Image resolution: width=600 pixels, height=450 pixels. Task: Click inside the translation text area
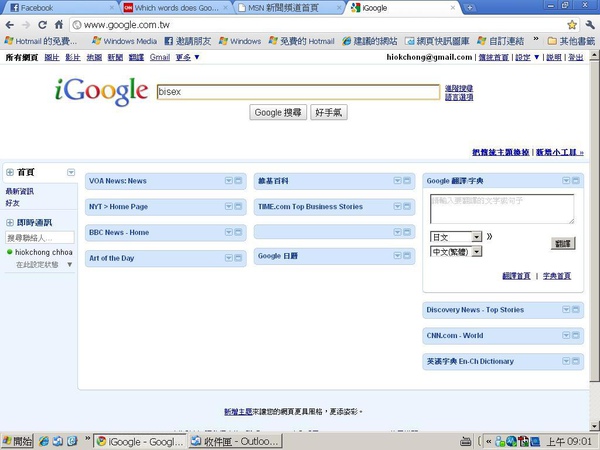pos(502,209)
